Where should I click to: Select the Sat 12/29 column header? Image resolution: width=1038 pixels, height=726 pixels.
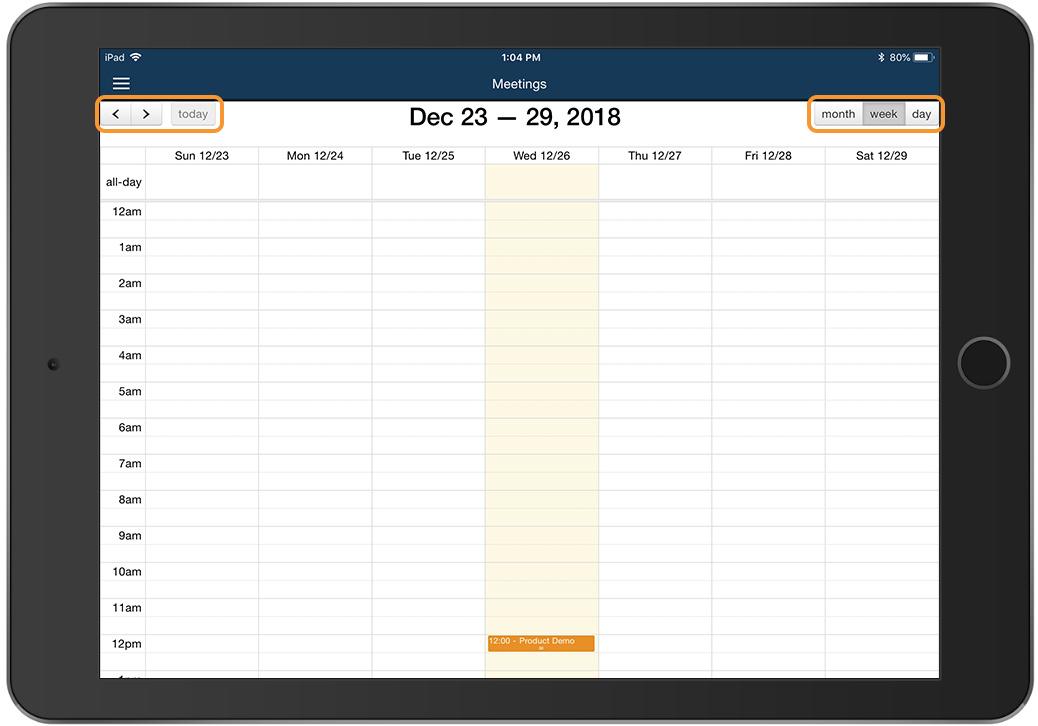pos(882,156)
